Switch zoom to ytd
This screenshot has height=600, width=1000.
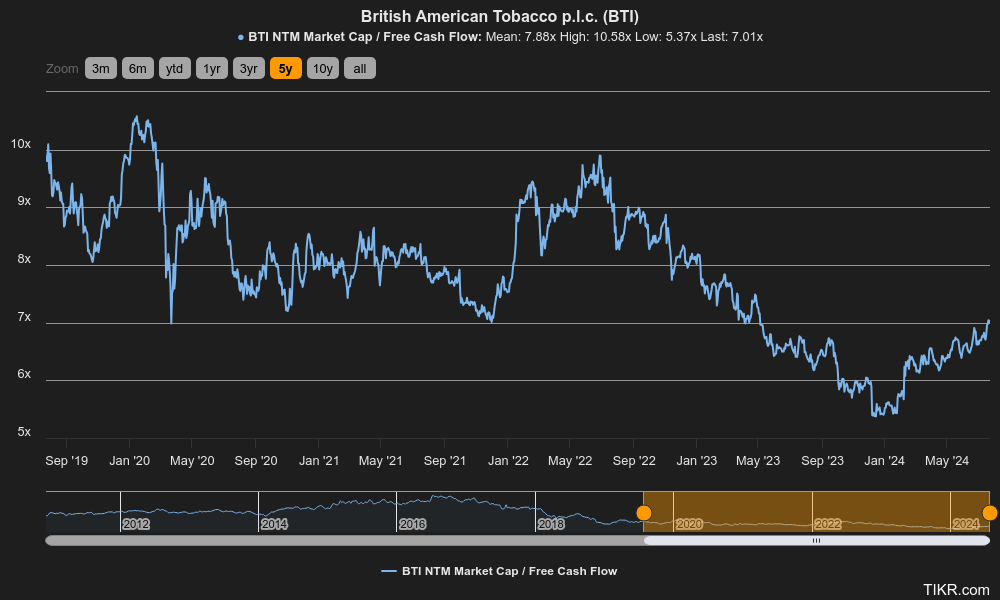175,68
